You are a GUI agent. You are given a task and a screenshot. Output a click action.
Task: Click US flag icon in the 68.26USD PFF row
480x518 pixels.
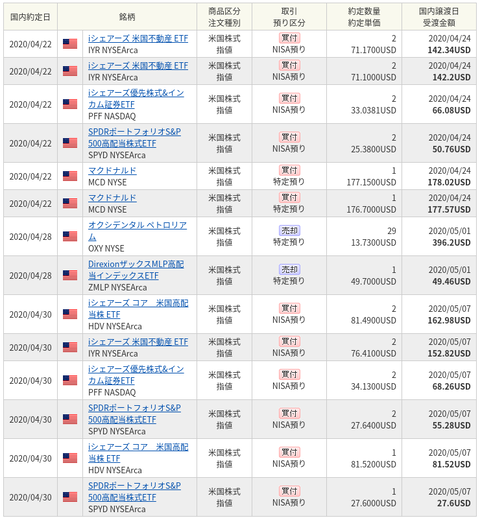(70, 380)
